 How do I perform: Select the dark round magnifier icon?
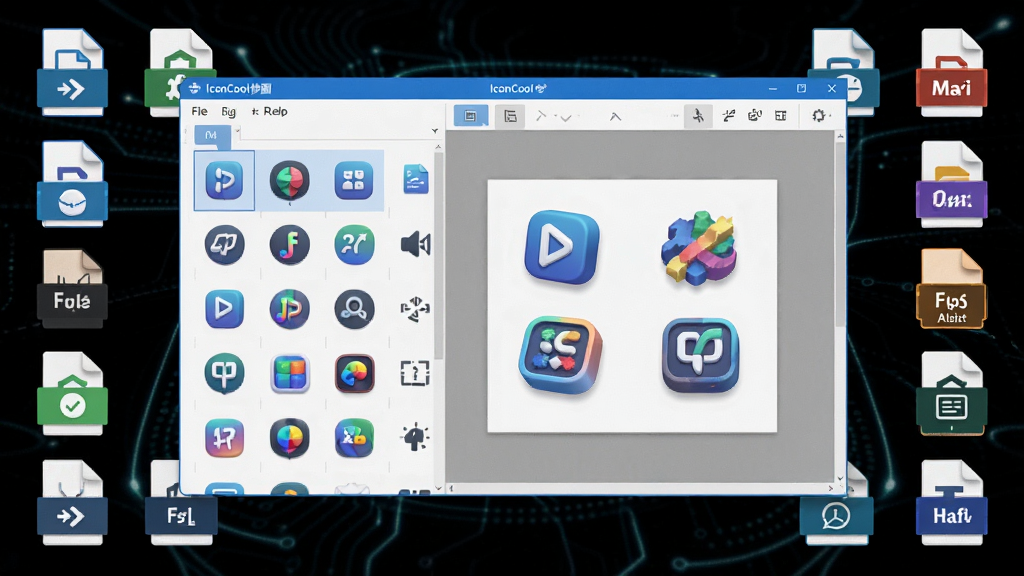354,309
